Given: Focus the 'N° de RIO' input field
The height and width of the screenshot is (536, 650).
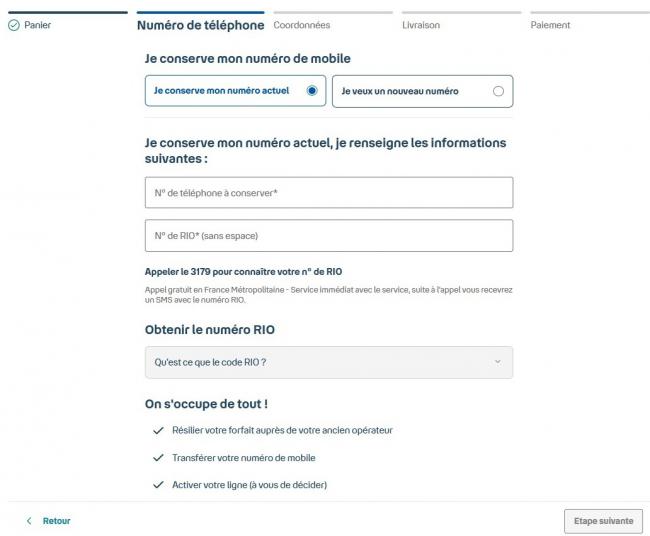Looking at the screenshot, I should [329, 235].
